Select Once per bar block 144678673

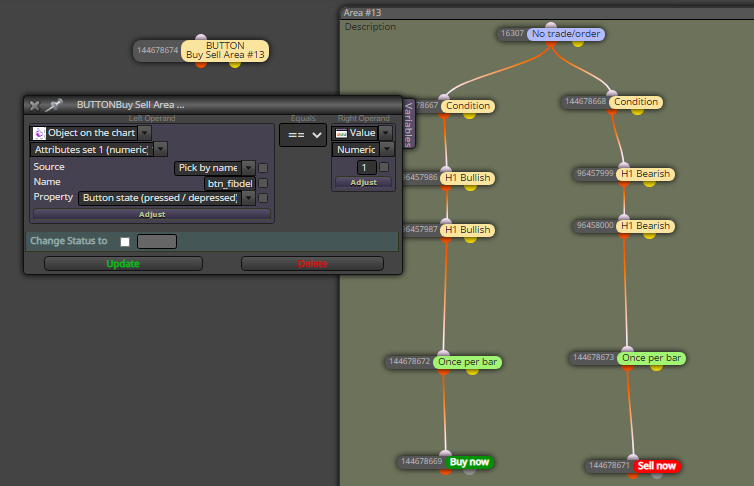coord(652,358)
